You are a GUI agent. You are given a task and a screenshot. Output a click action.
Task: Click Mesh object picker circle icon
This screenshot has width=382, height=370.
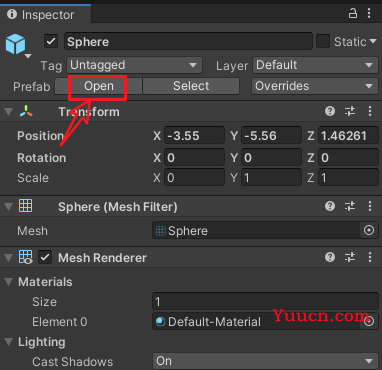point(369,230)
